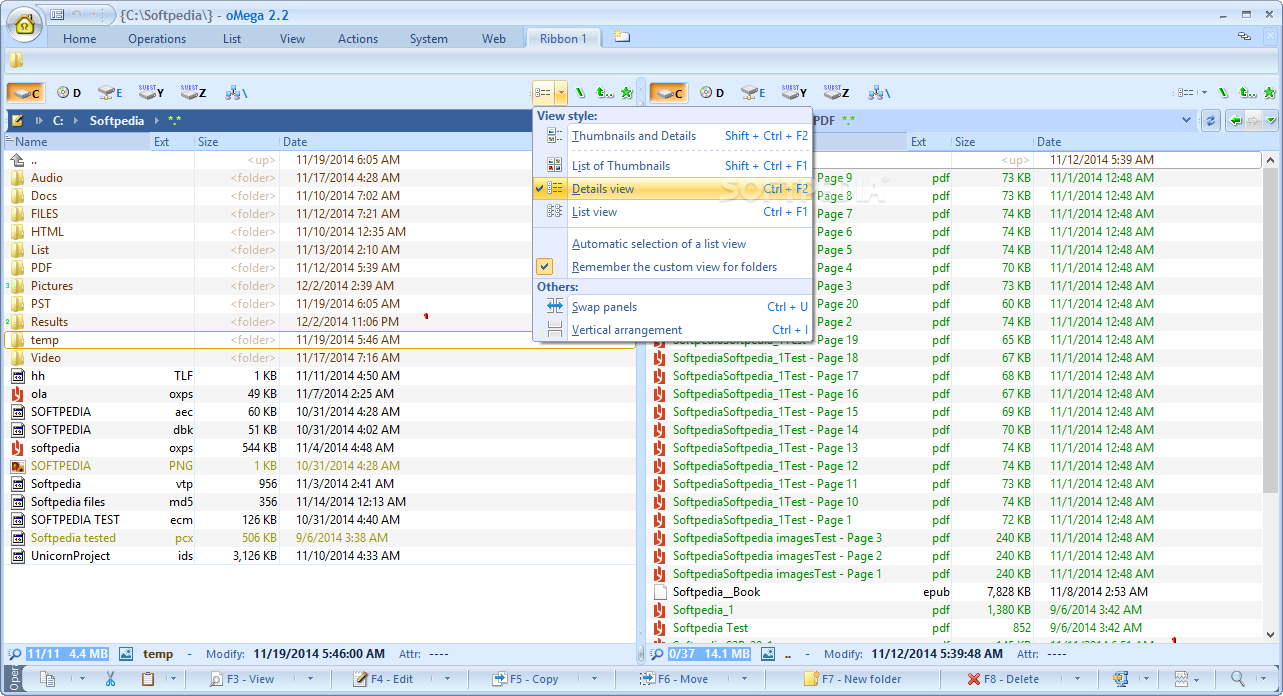Open the Home ribbon tab

coord(80,39)
